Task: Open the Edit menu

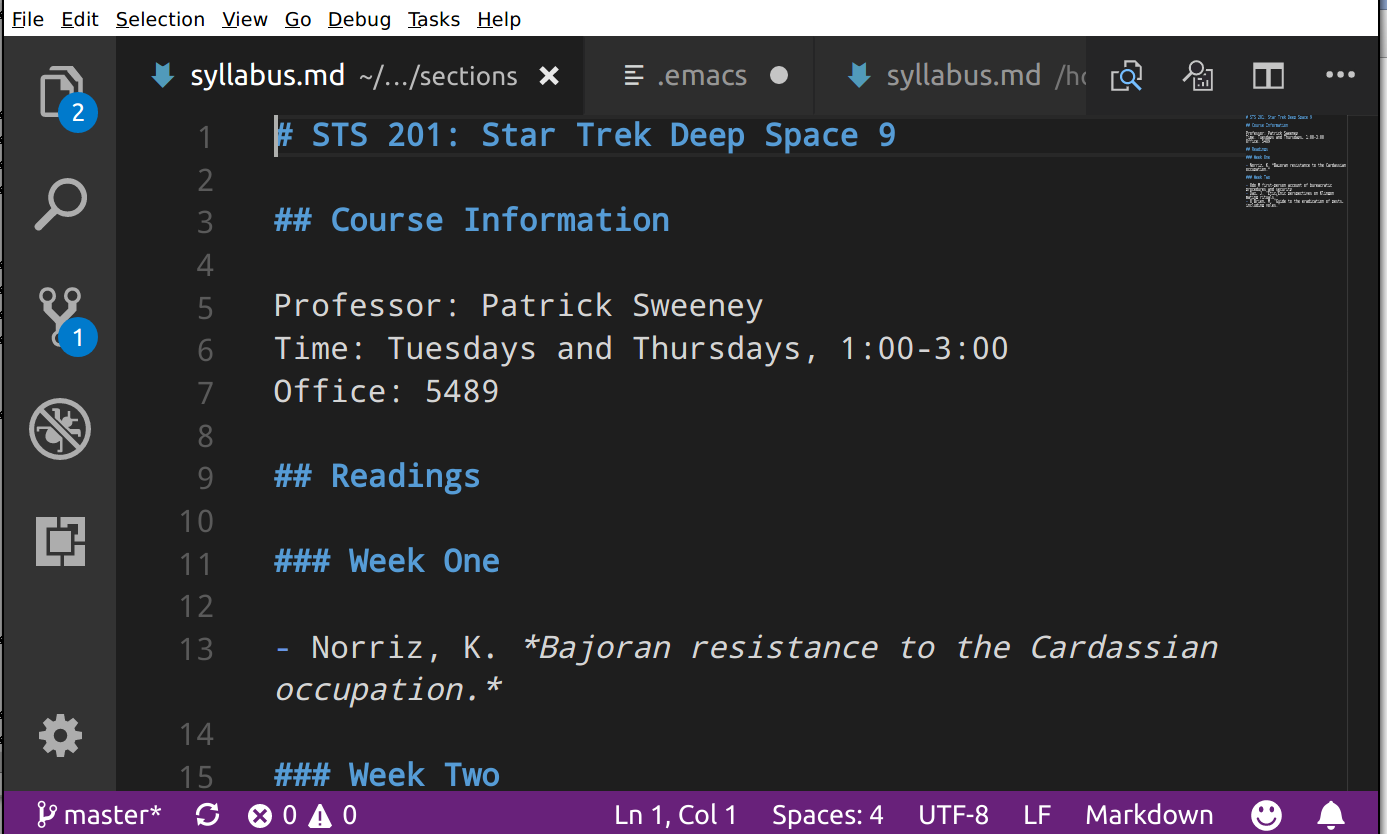Action: tap(80, 19)
